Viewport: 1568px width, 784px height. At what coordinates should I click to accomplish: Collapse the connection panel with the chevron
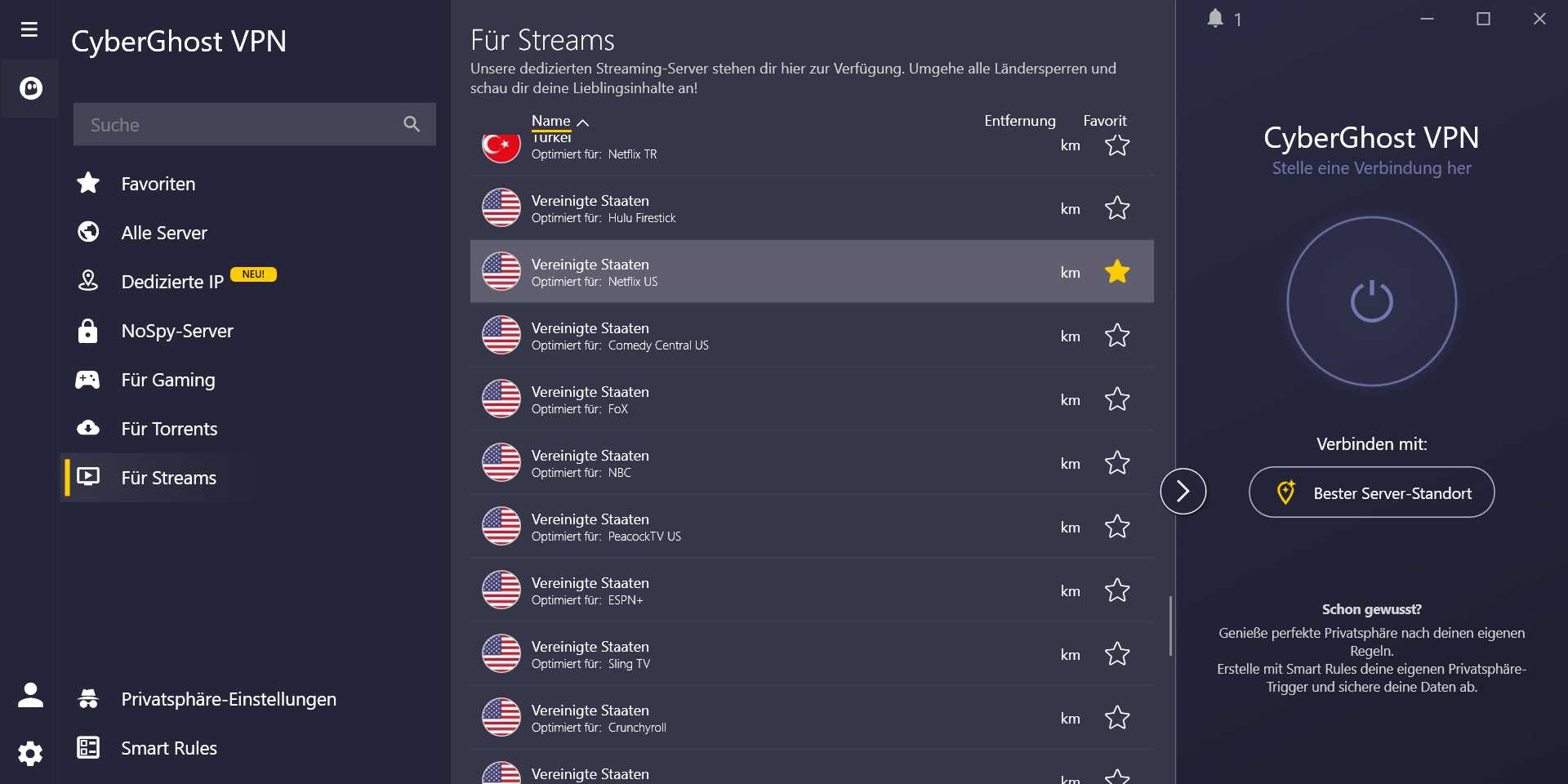(x=1182, y=491)
